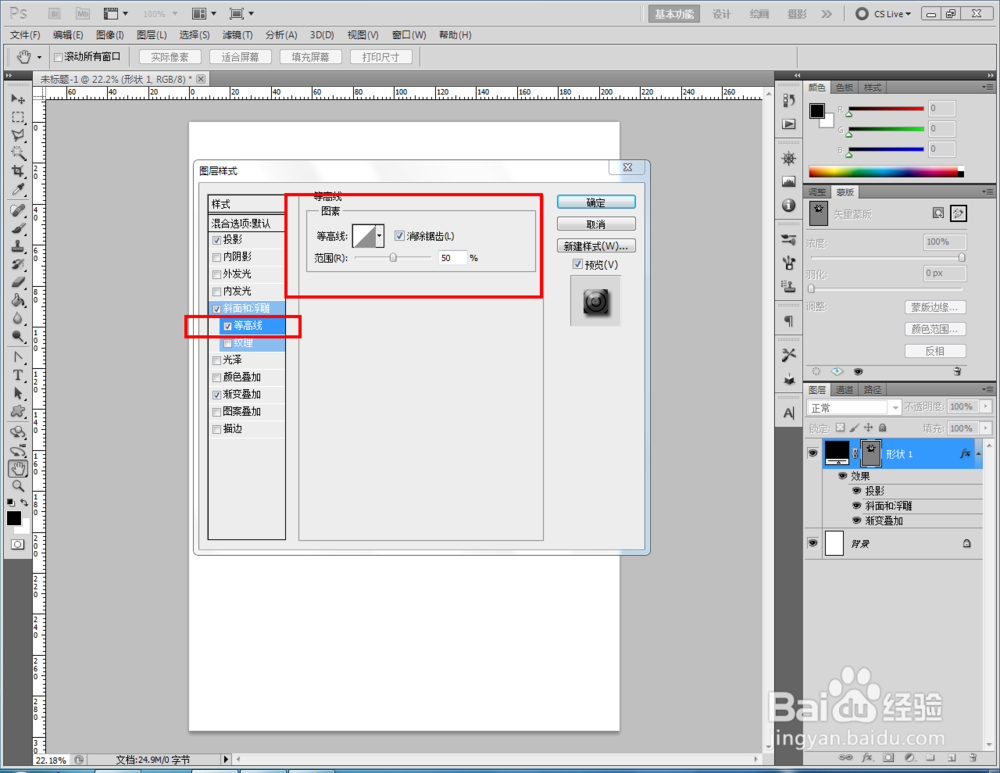Open the 图层(L) menu
Image resolution: width=1000 pixels, height=773 pixels.
tap(151, 35)
